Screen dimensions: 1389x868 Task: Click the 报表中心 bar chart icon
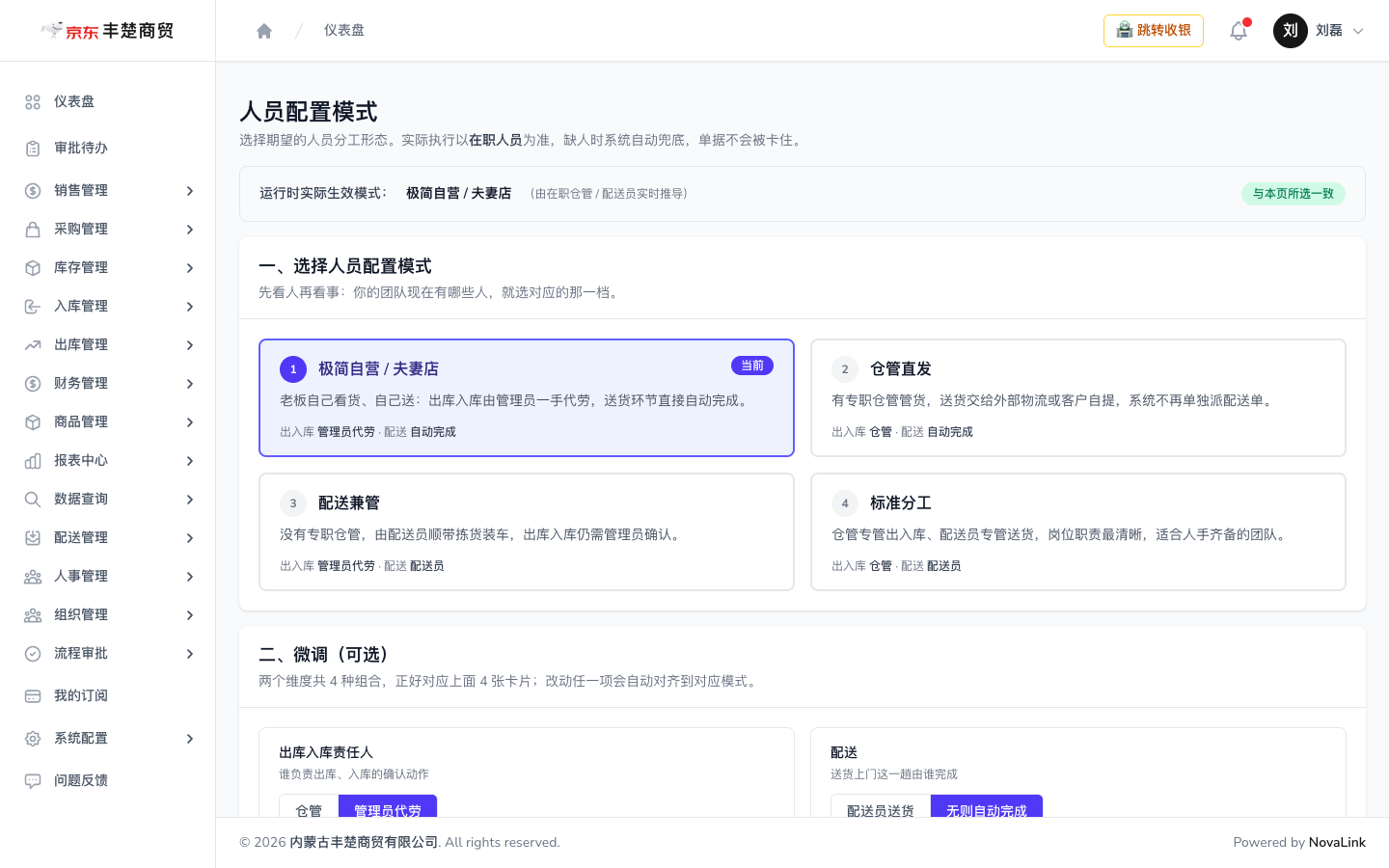pyautogui.click(x=33, y=461)
